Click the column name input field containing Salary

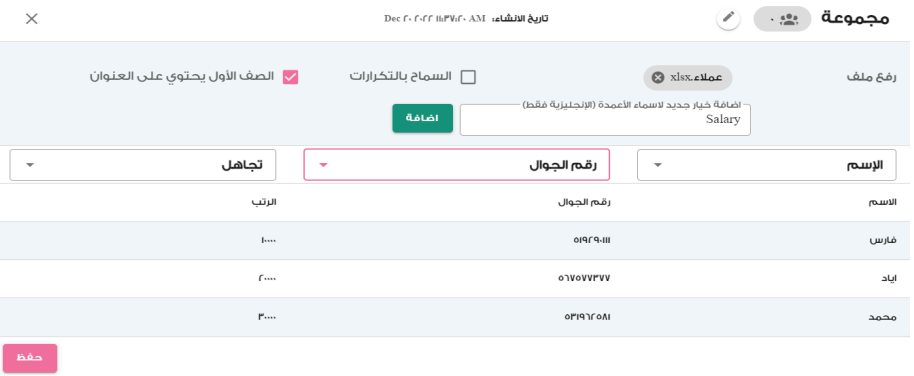(605, 120)
